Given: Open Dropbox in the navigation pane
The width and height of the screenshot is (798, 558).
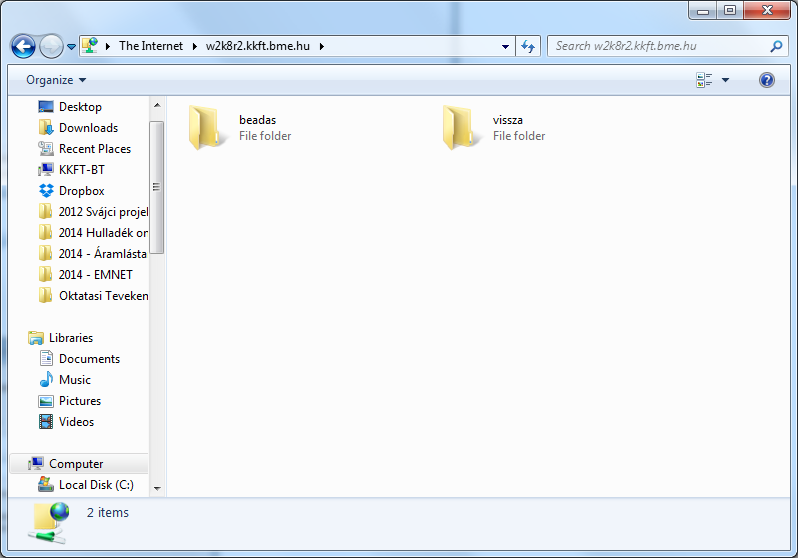Looking at the screenshot, I should [81, 191].
